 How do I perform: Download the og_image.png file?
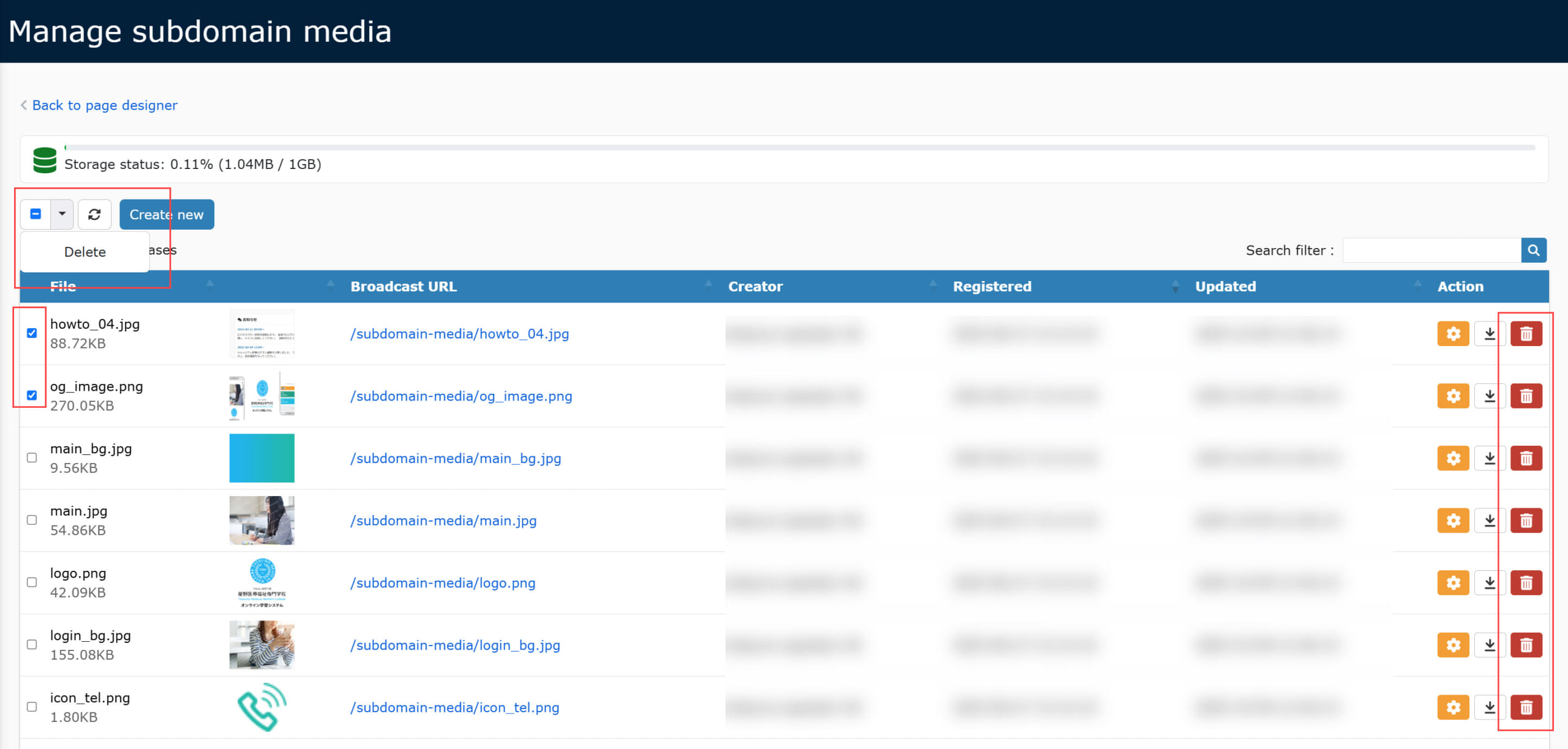click(x=1490, y=396)
